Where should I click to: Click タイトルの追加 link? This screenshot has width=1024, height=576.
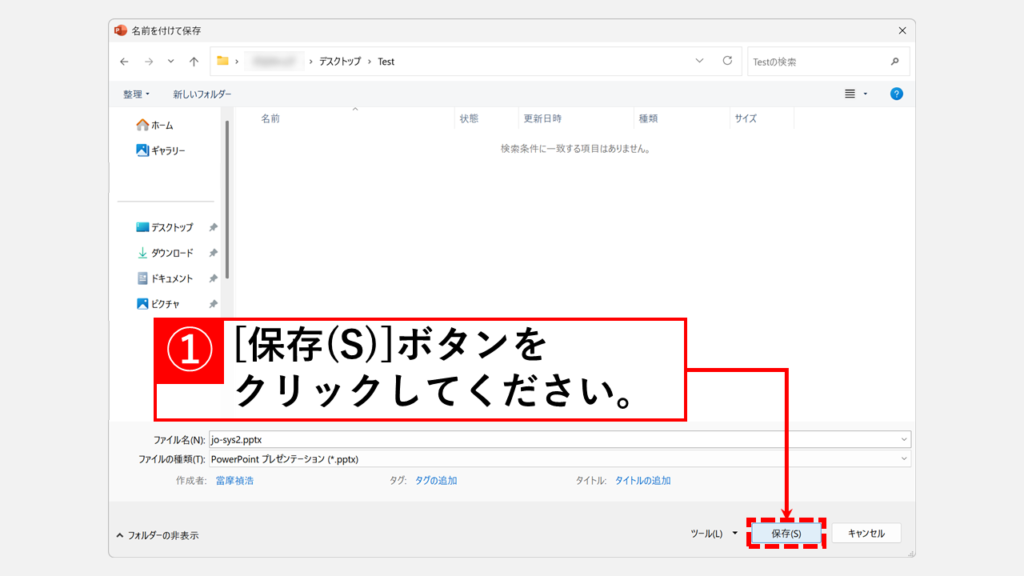pos(643,481)
